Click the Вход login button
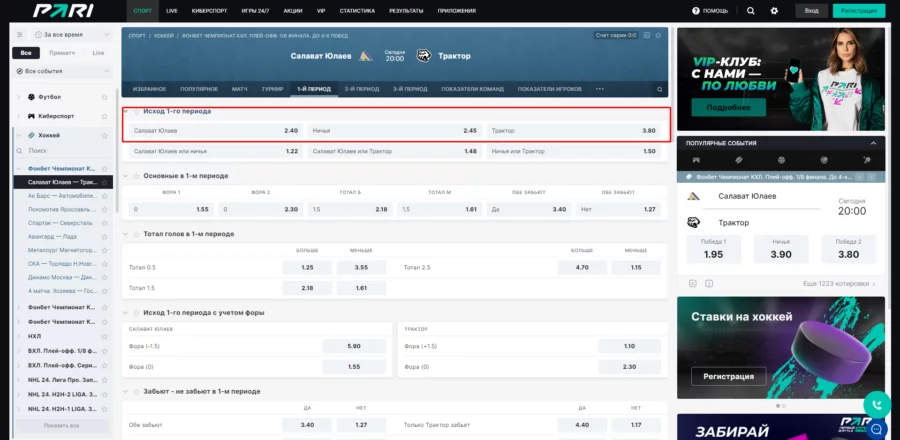The width and height of the screenshot is (900, 440). (811, 10)
